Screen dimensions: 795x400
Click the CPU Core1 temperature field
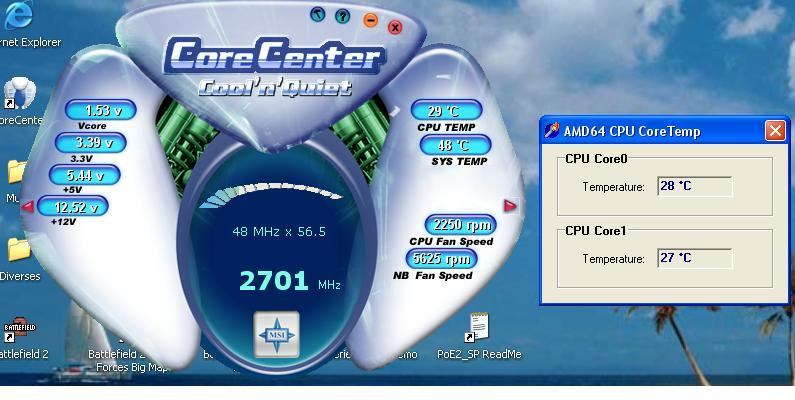tap(695, 258)
